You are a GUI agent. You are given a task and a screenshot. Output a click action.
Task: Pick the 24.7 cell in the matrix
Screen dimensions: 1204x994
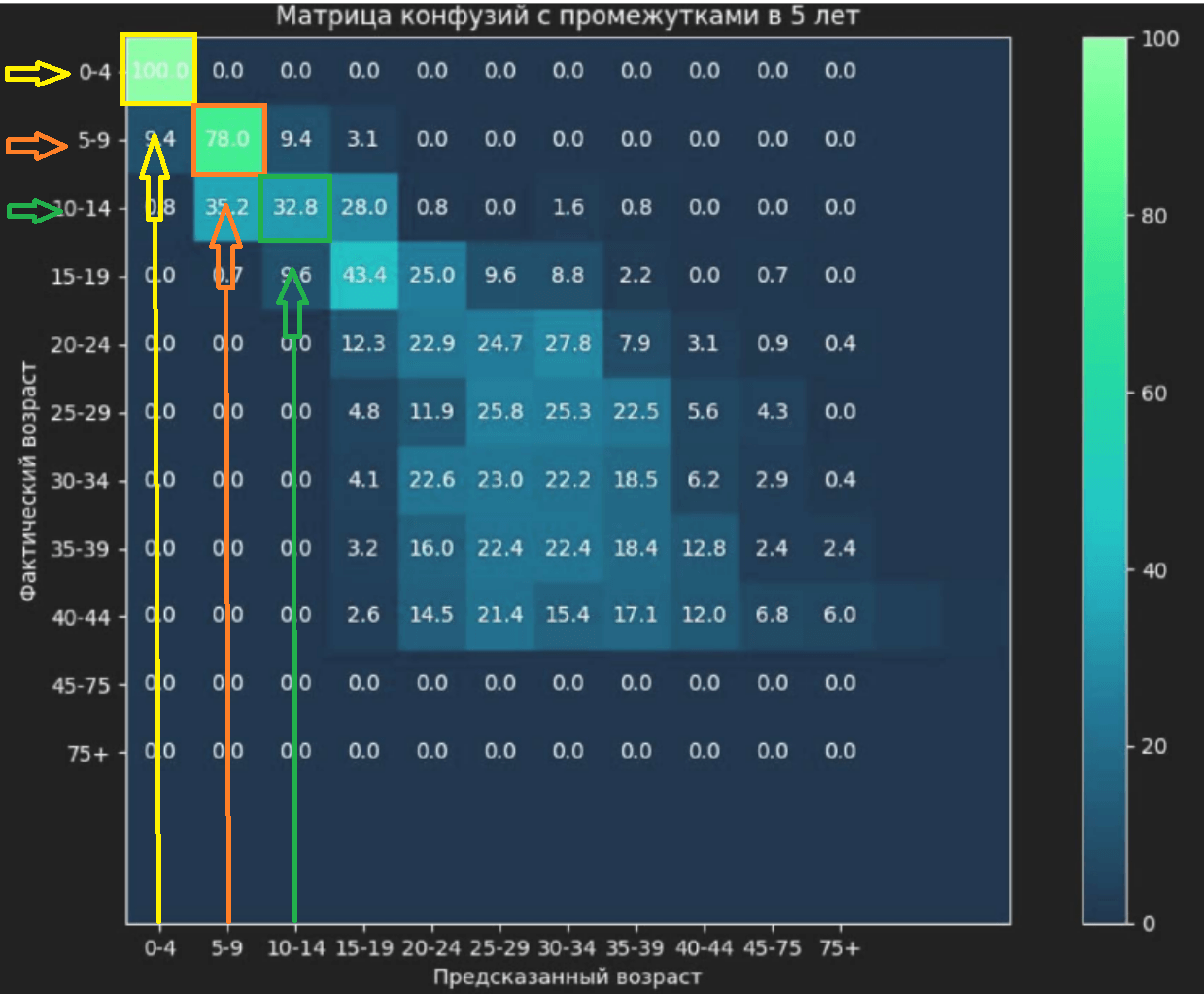[499, 343]
